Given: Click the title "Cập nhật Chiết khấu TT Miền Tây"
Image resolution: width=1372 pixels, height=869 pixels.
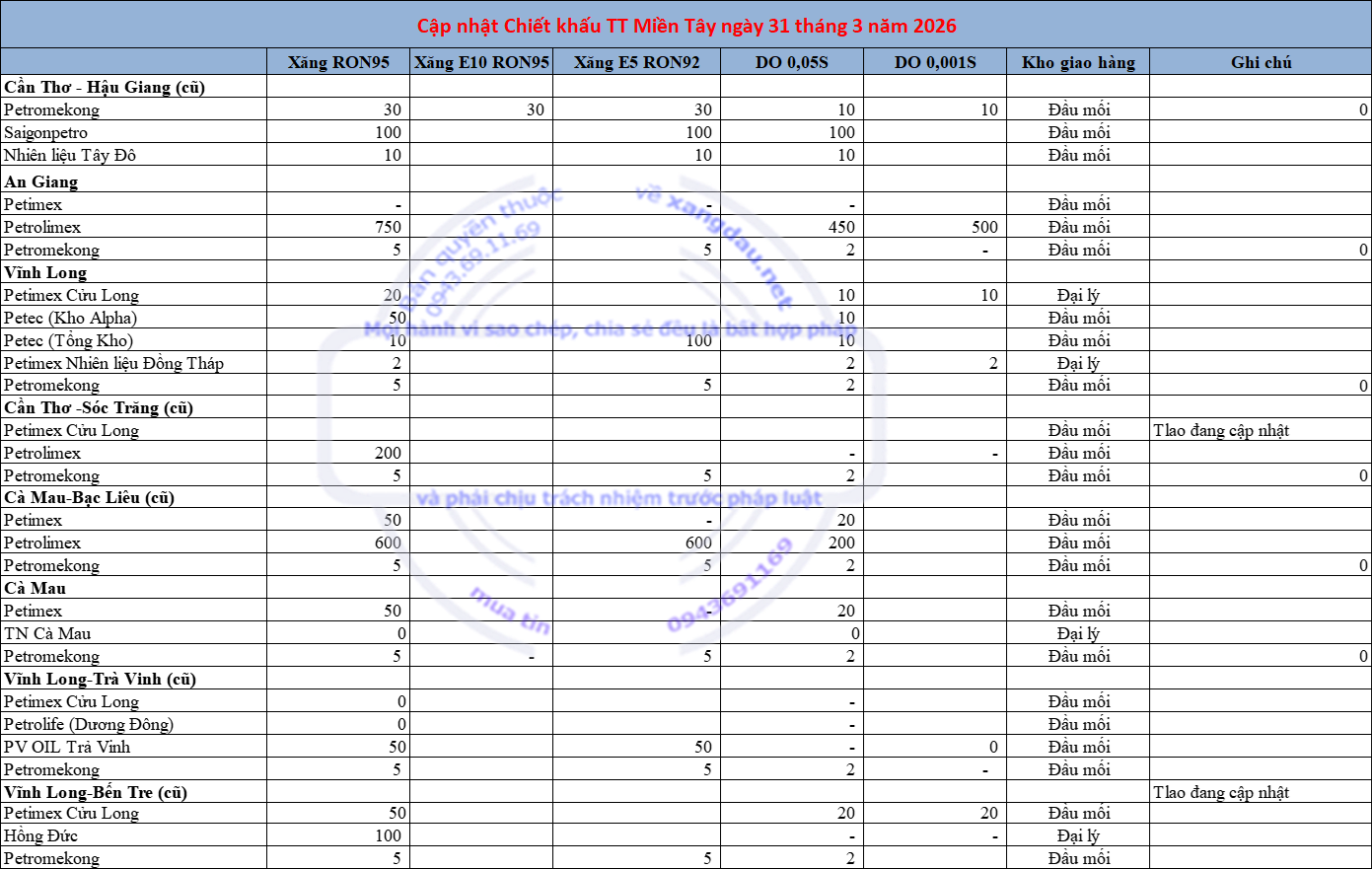Looking at the screenshot, I should pyautogui.click(x=686, y=26).
